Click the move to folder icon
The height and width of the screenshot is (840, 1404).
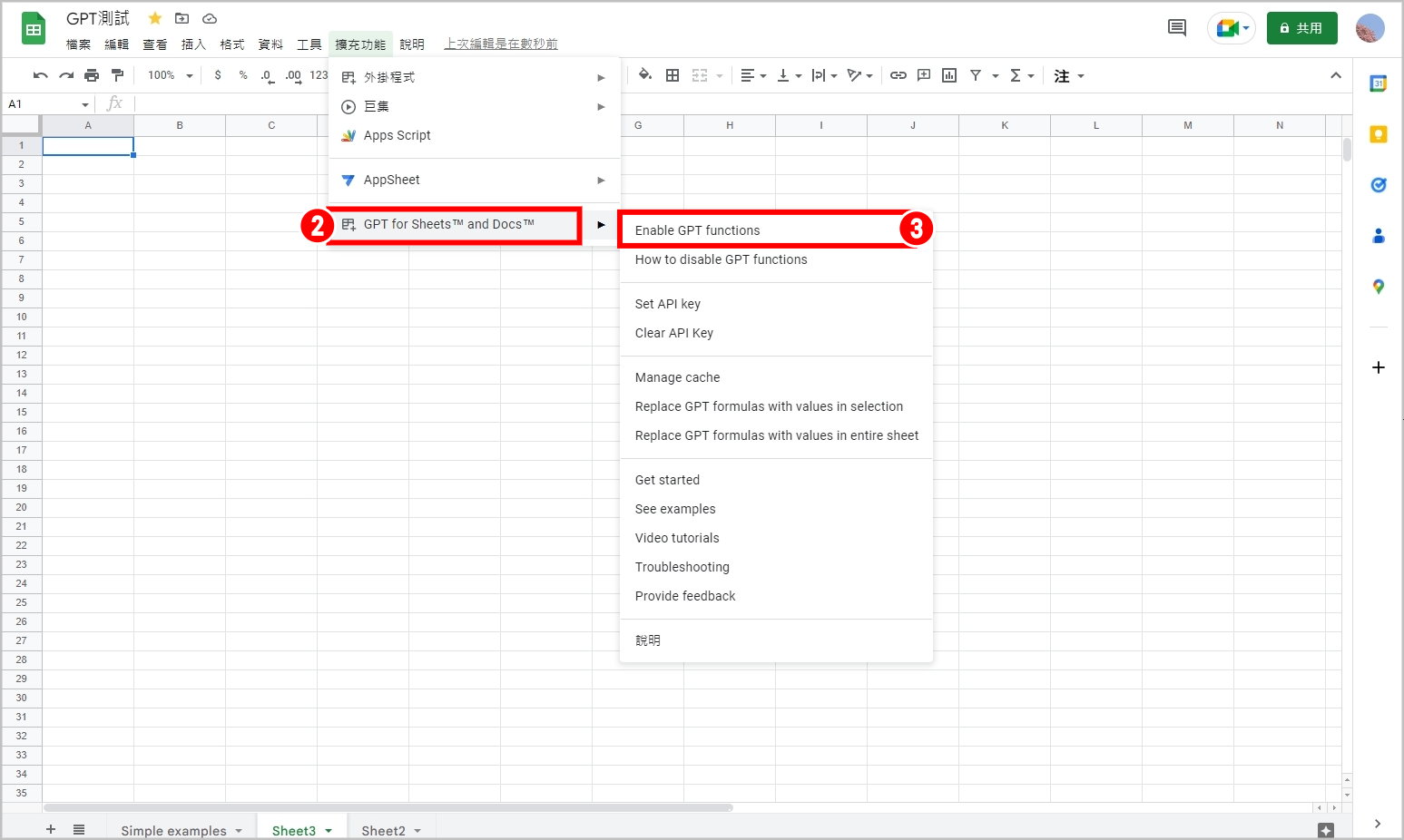(x=182, y=18)
